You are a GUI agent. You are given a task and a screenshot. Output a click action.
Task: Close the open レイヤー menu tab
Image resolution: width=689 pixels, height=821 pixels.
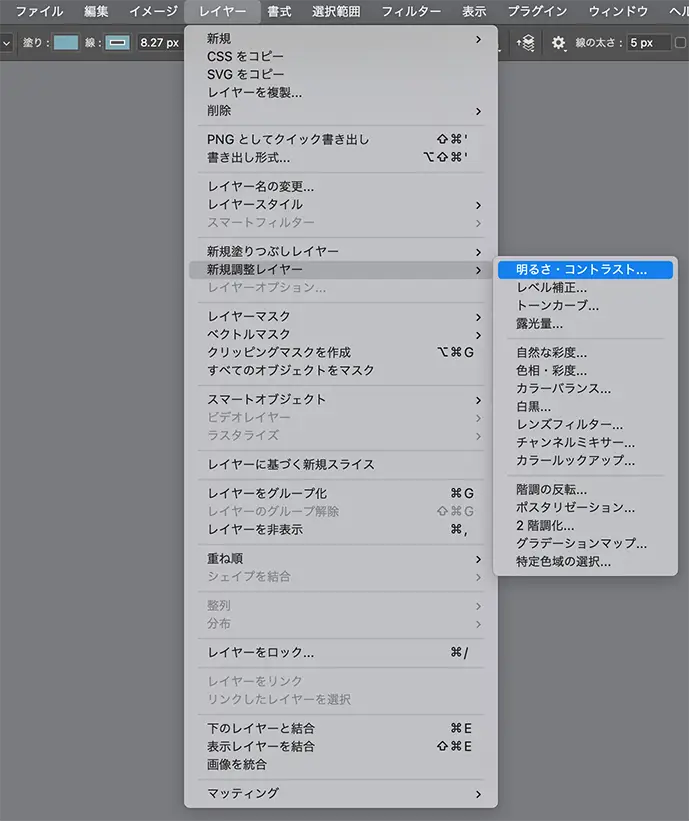(x=223, y=11)
